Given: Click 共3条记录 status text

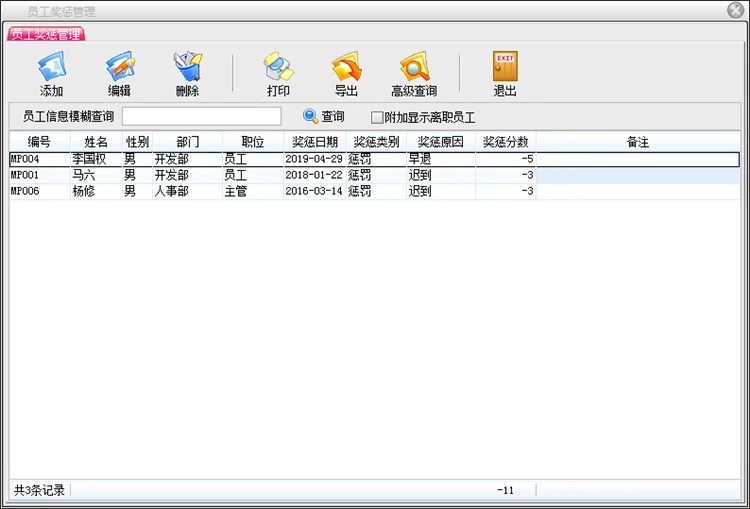Looking at the screenshot, I should 40,490.
